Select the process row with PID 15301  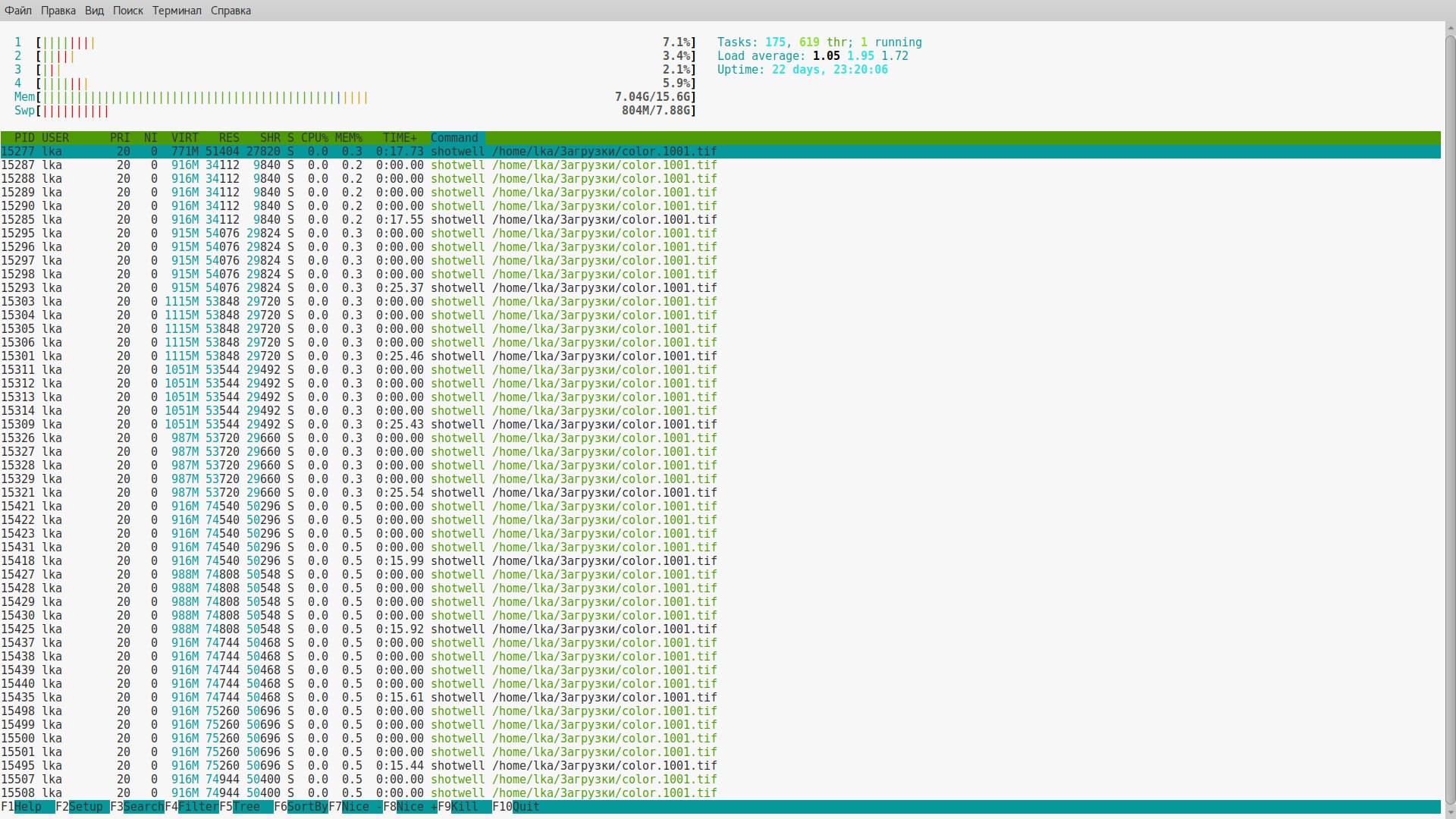720,356
